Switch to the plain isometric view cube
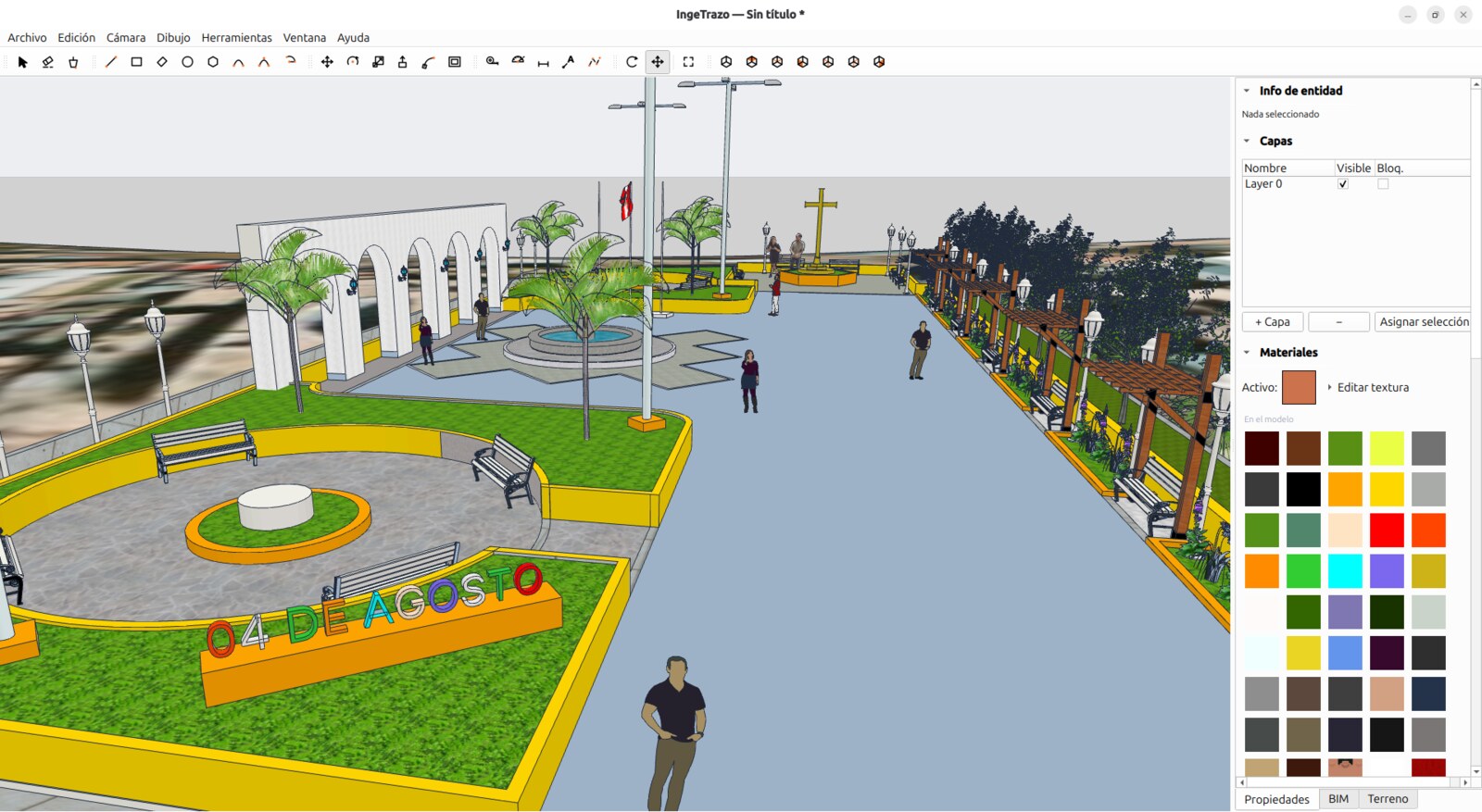This screenshot has width=1482, height=812. pos(726,62)
